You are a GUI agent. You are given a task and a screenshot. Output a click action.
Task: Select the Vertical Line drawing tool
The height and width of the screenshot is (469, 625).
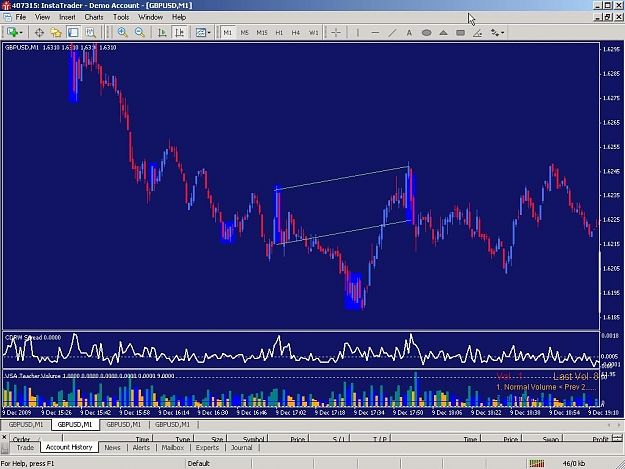tap(358, 33)
